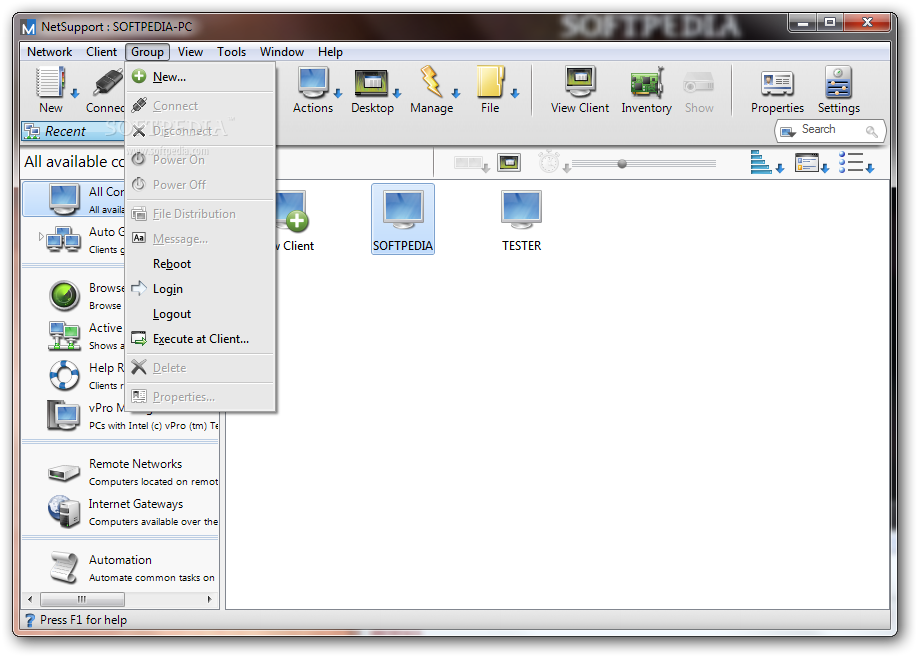Viewport: 918px width, 657px height.
Task: Open the Settings toolbar icon
Action: pos(838,82)
